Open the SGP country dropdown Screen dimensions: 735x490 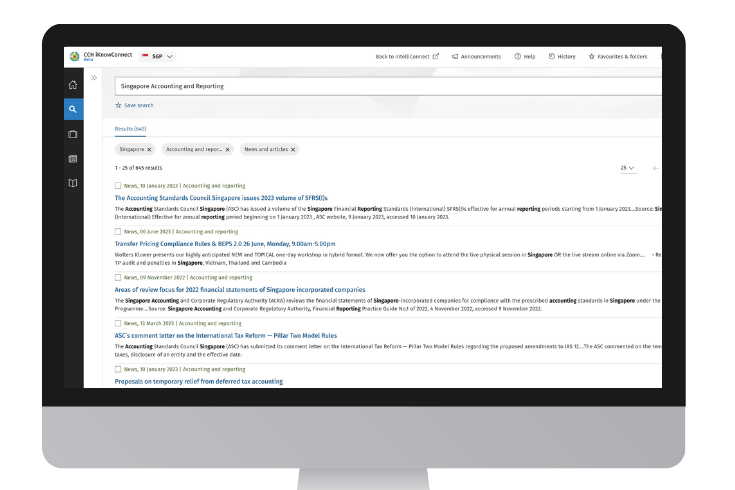pos(158,56)
